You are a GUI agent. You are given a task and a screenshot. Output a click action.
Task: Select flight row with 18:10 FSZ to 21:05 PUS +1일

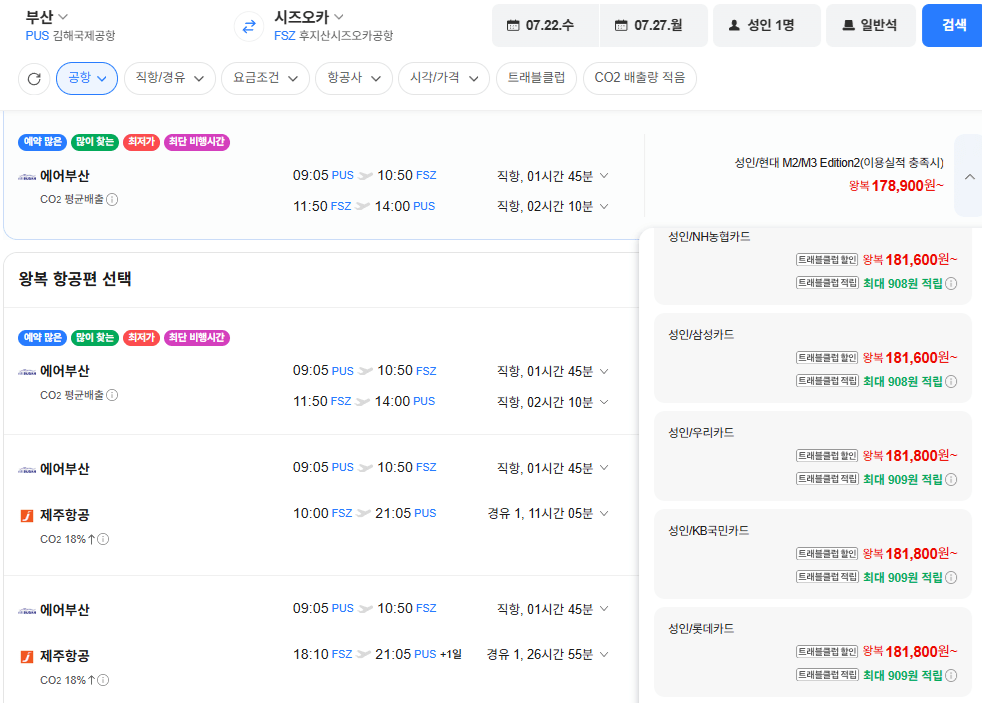(321, 640)
